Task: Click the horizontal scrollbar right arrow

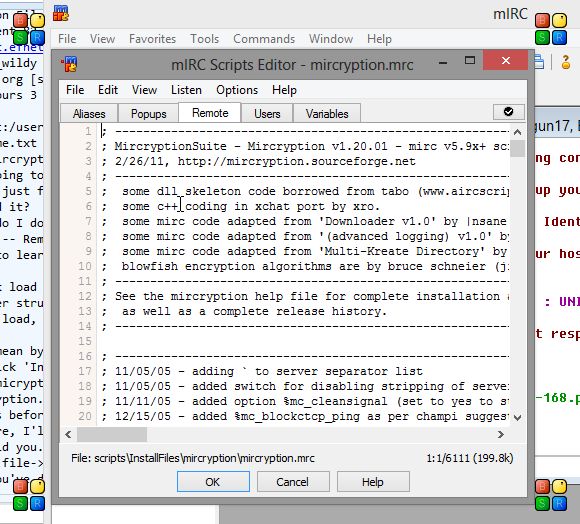Action: pyautogui.click(x=500, y=434)
